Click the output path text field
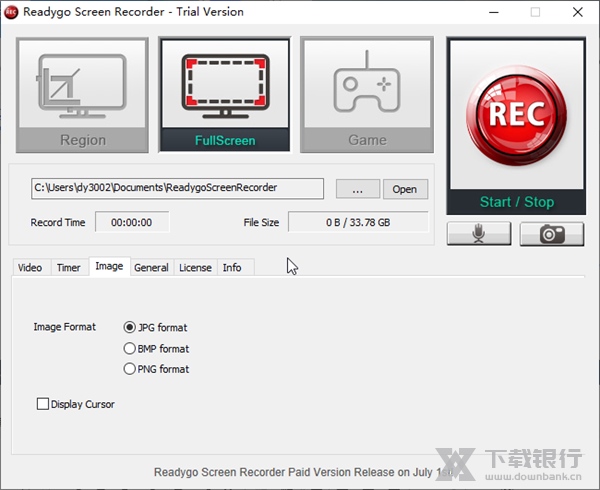600x490 pixels. pos(178,188)
